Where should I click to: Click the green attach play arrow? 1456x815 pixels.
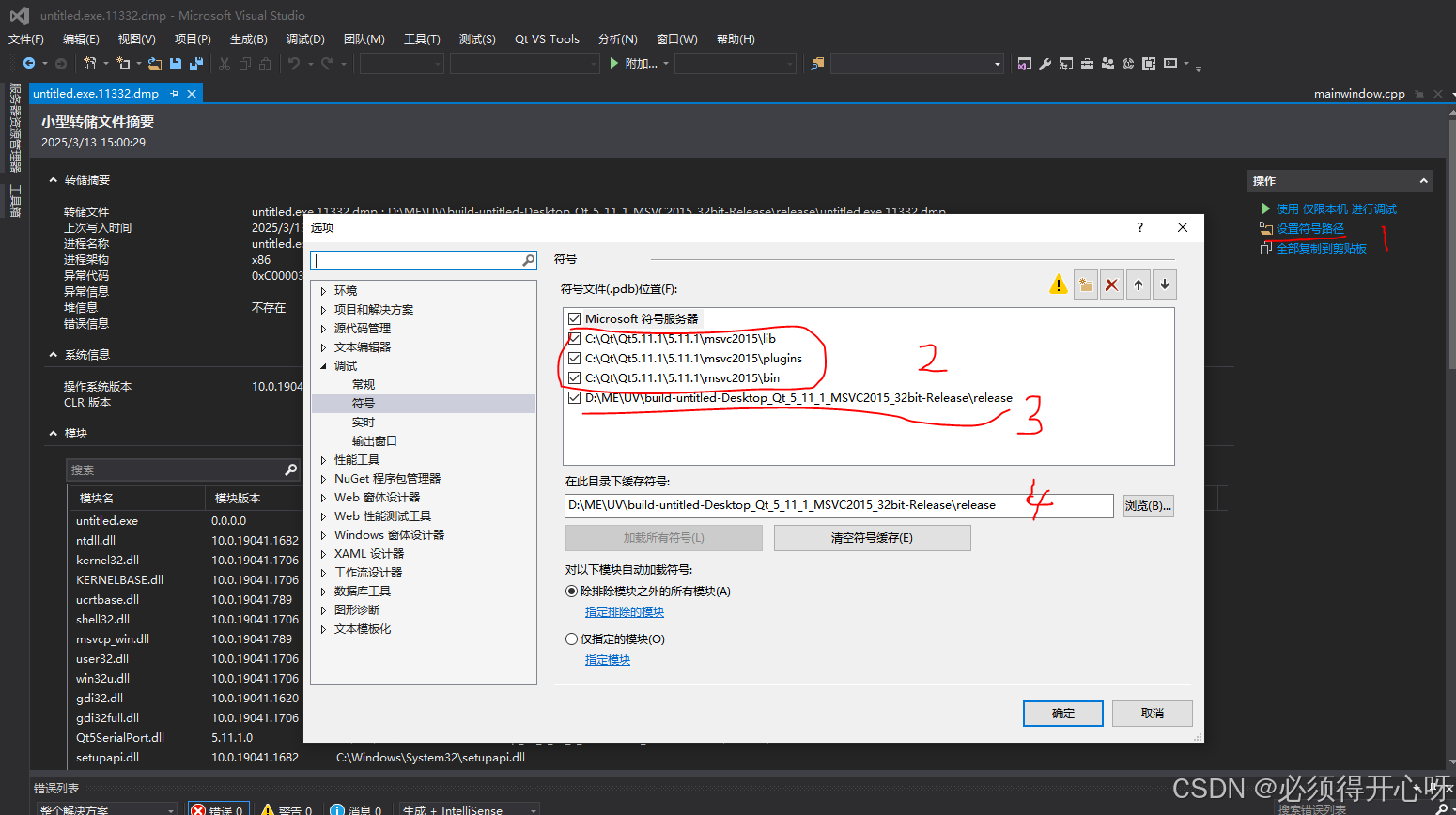[613, 63]
